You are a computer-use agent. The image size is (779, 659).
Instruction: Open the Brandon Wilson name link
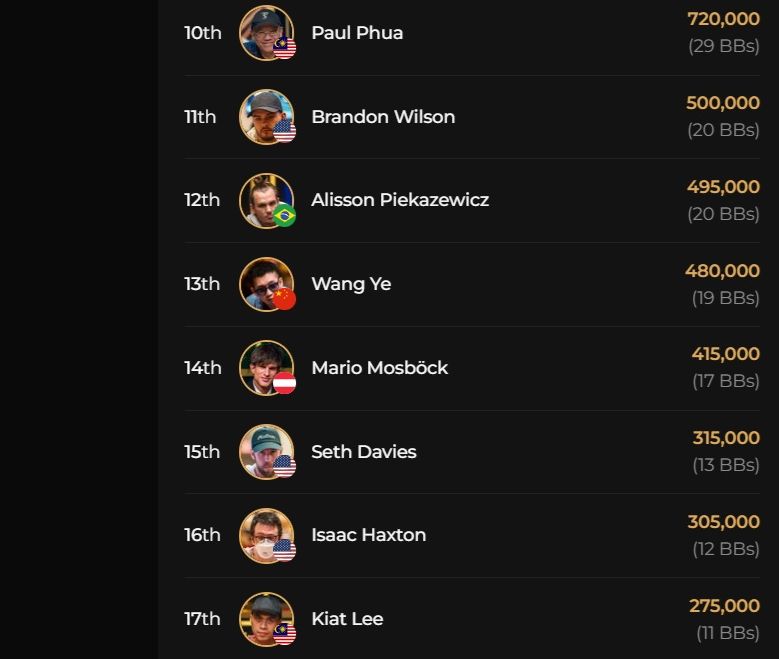(383, 117)
